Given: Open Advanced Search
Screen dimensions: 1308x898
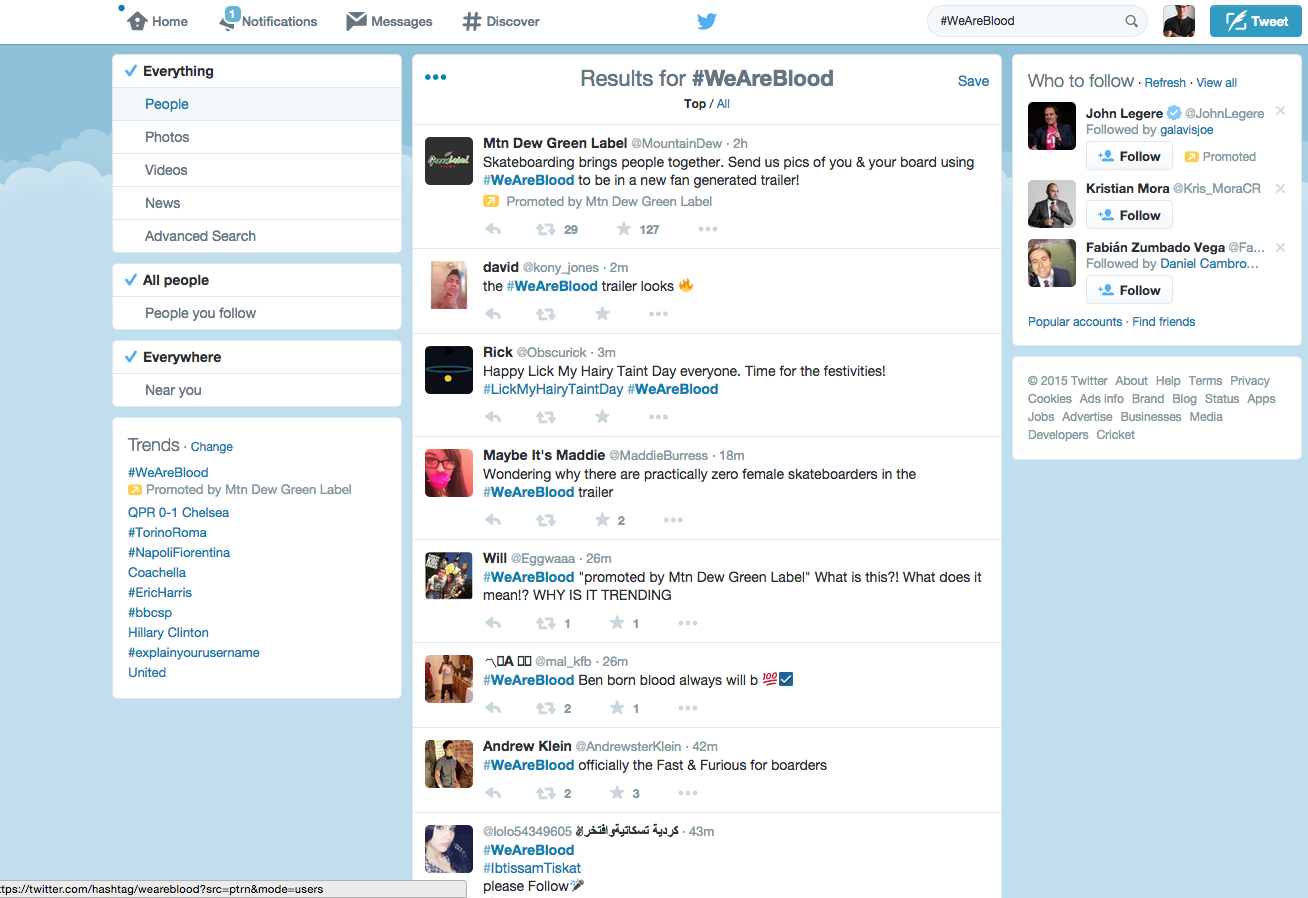Looking at the screenshot, I should tap(257, 236).
